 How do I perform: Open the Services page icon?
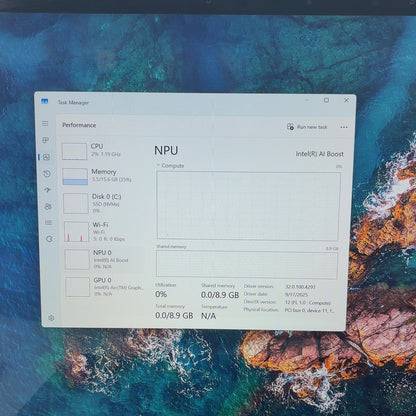coord(49,239)
